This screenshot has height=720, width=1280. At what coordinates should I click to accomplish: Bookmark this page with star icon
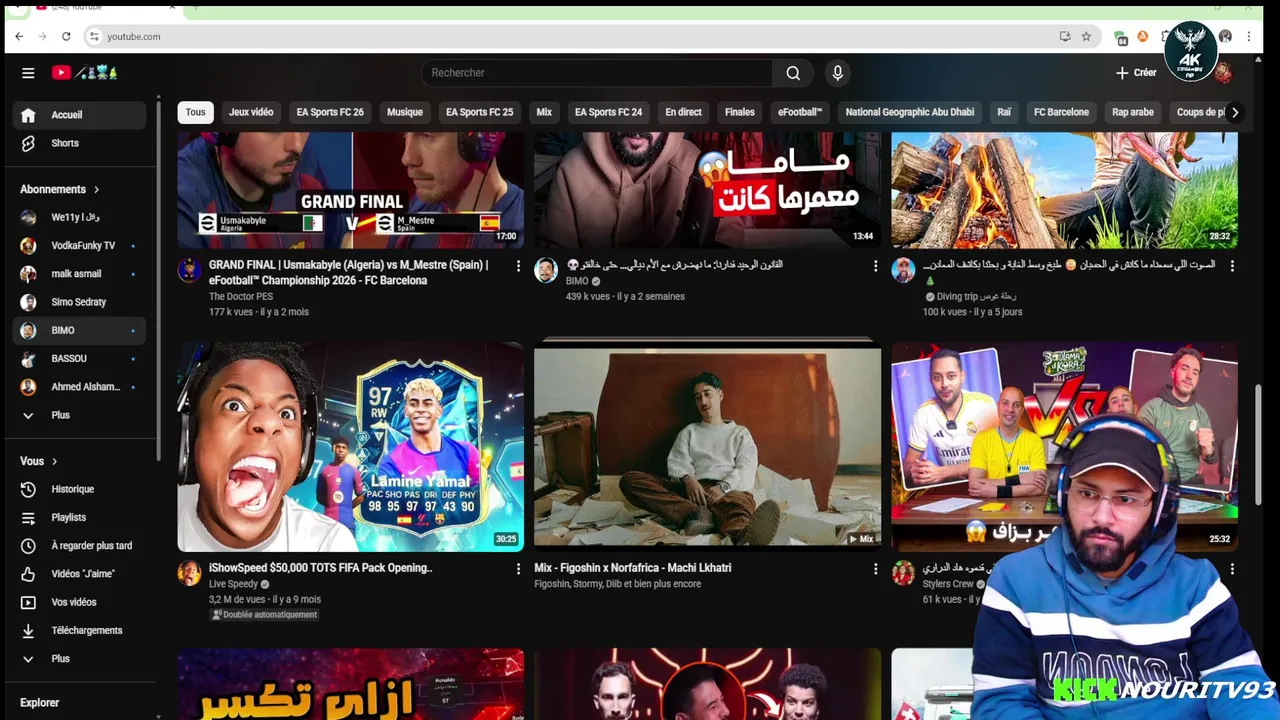(x=1086, y=36)
